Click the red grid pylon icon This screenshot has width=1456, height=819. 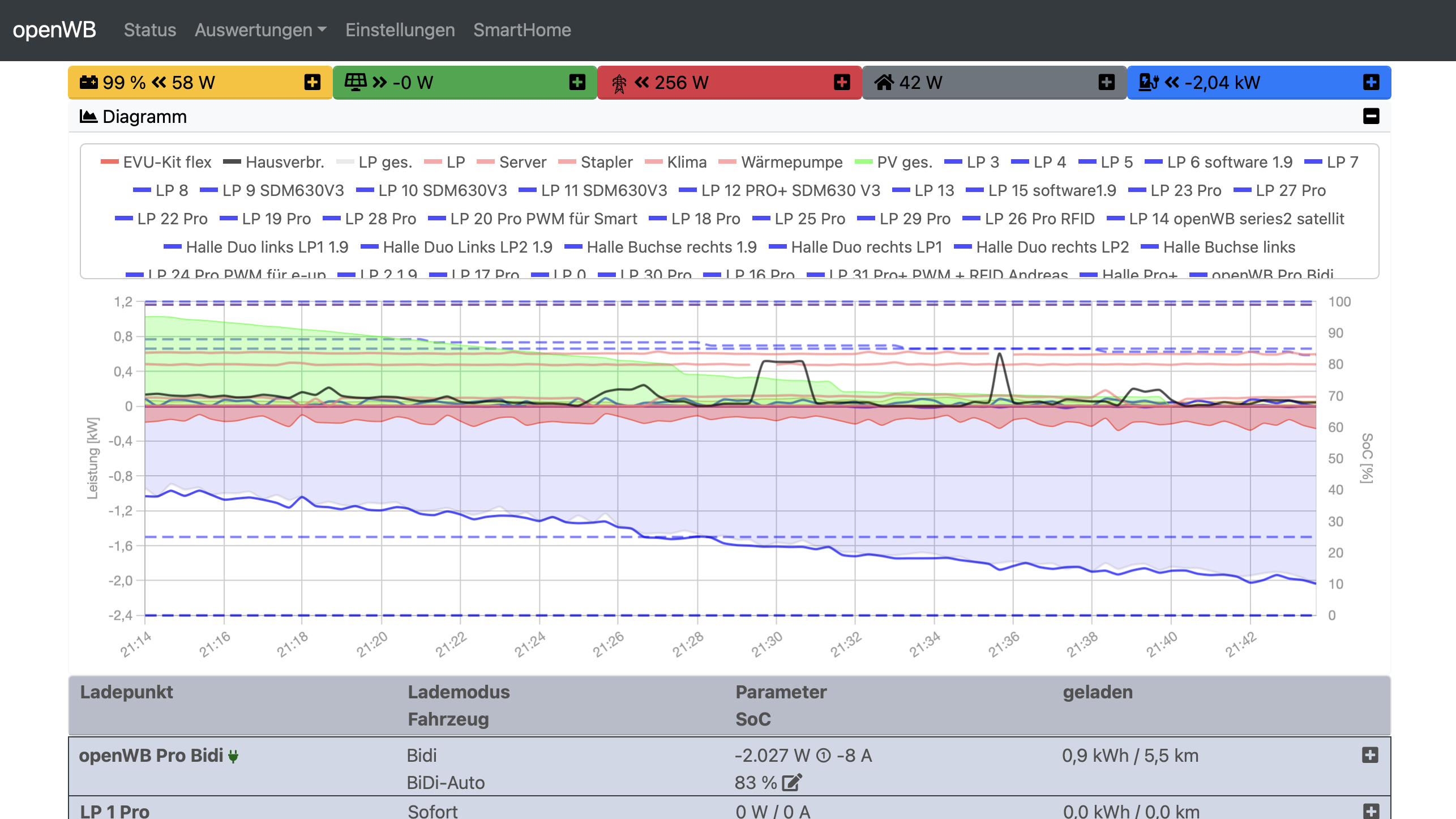tap(619, 83)
